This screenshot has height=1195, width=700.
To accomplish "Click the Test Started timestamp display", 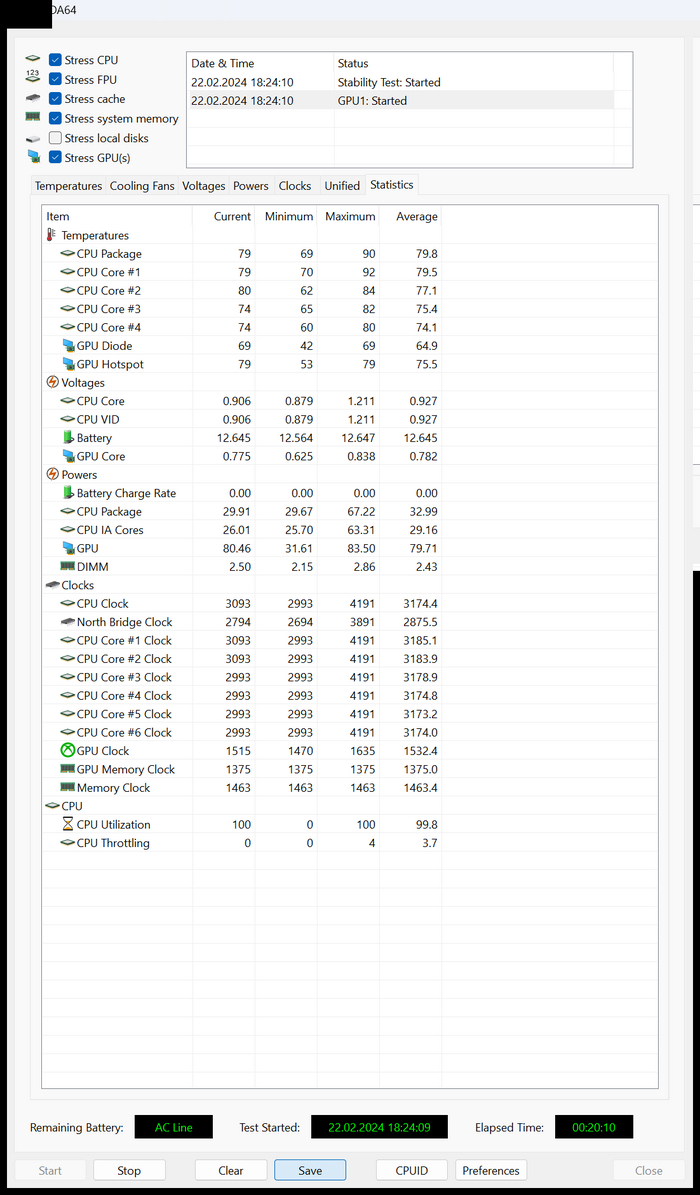I will (379, 1127).
